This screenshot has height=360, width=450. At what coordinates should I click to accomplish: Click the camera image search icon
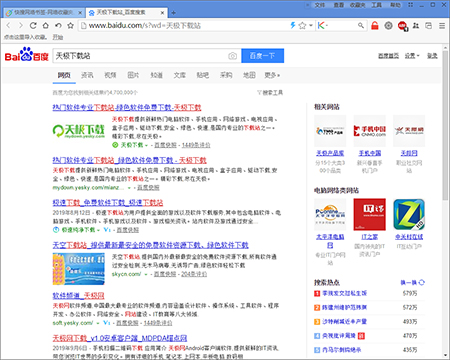(232, 56)
